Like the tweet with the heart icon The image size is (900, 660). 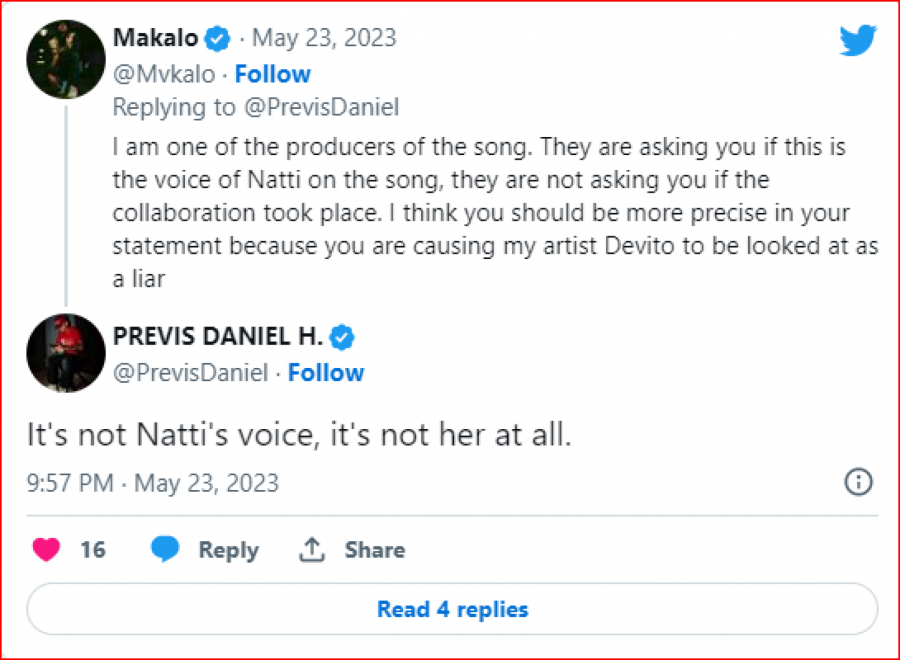(46, 549)
